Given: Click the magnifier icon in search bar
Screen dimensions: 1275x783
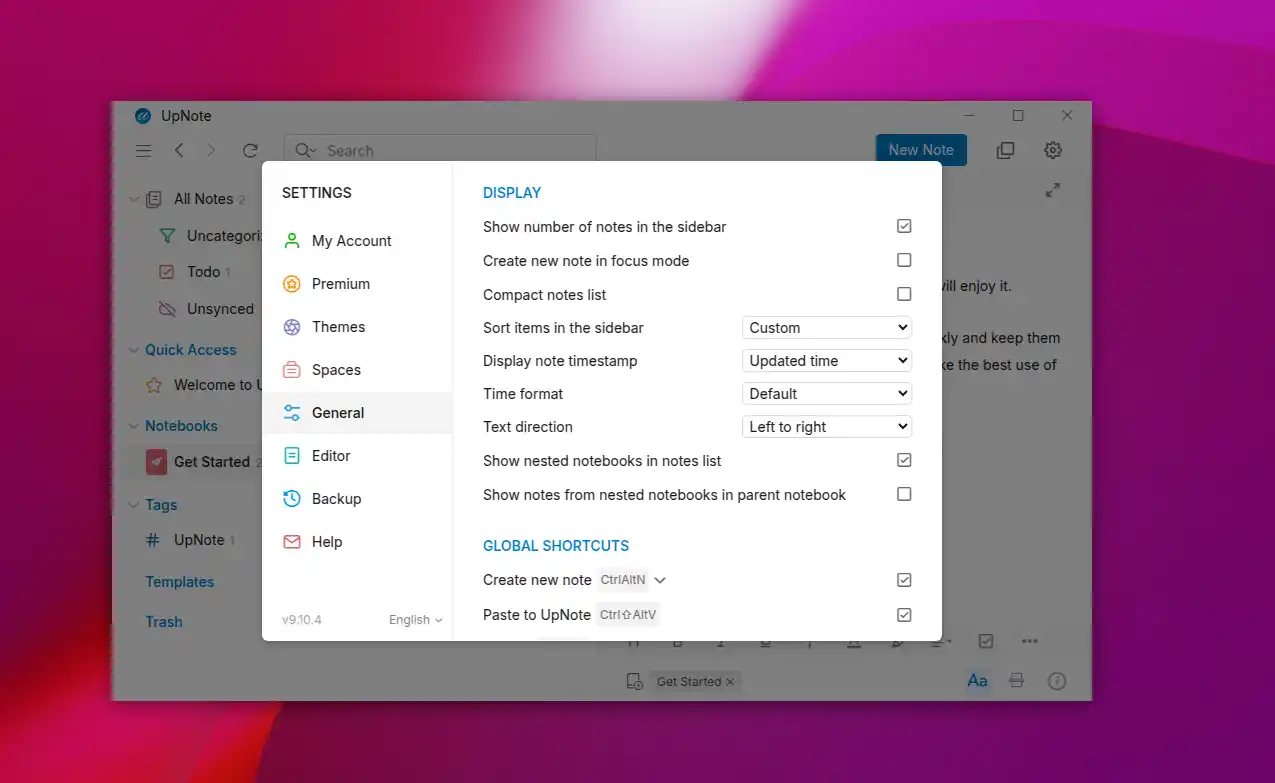Looking at the screenshot, I should pos(305,151).
